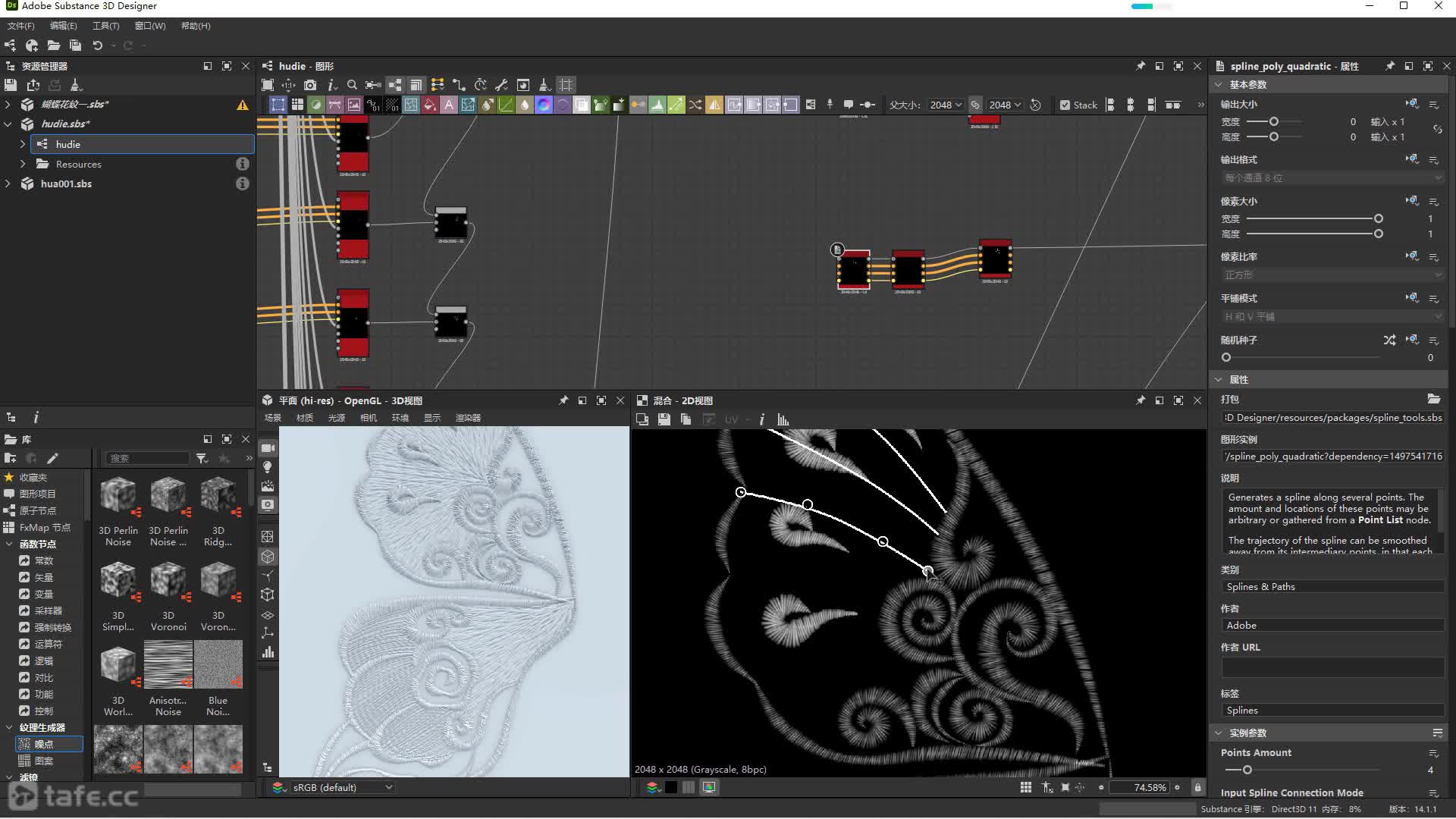
Task: Randomize the random seed with shuffle icon
Action: [1389, 340]
